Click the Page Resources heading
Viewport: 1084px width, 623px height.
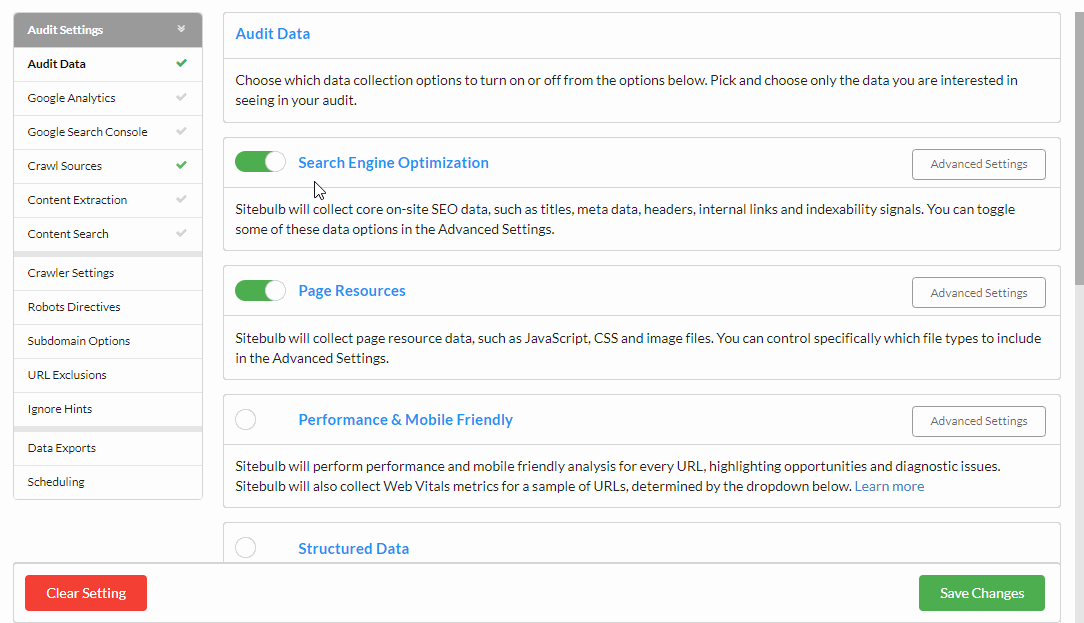352,290
